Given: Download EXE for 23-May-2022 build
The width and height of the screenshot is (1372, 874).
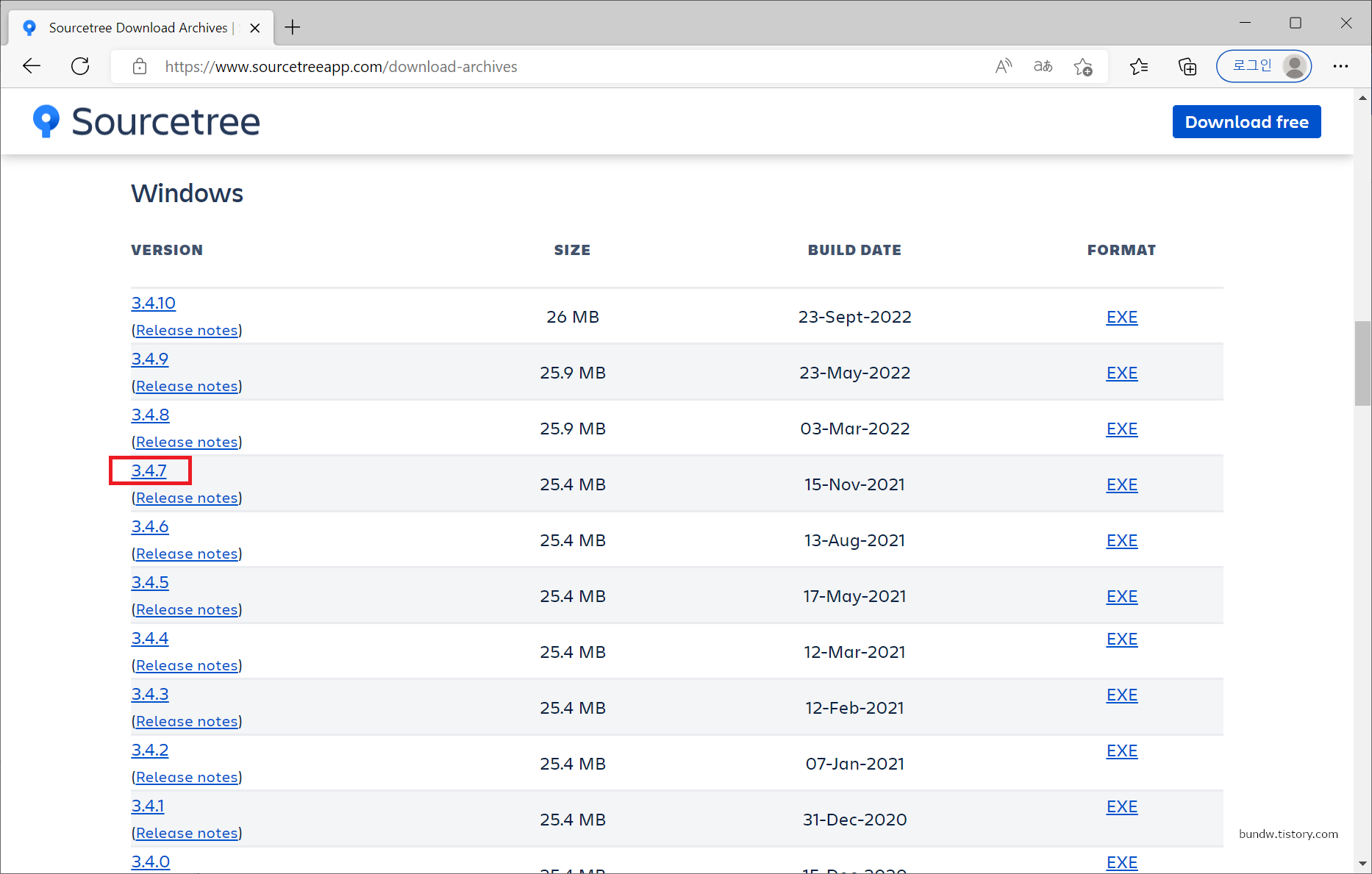Looking at the screenshot, I should [x=1122, y=373].
